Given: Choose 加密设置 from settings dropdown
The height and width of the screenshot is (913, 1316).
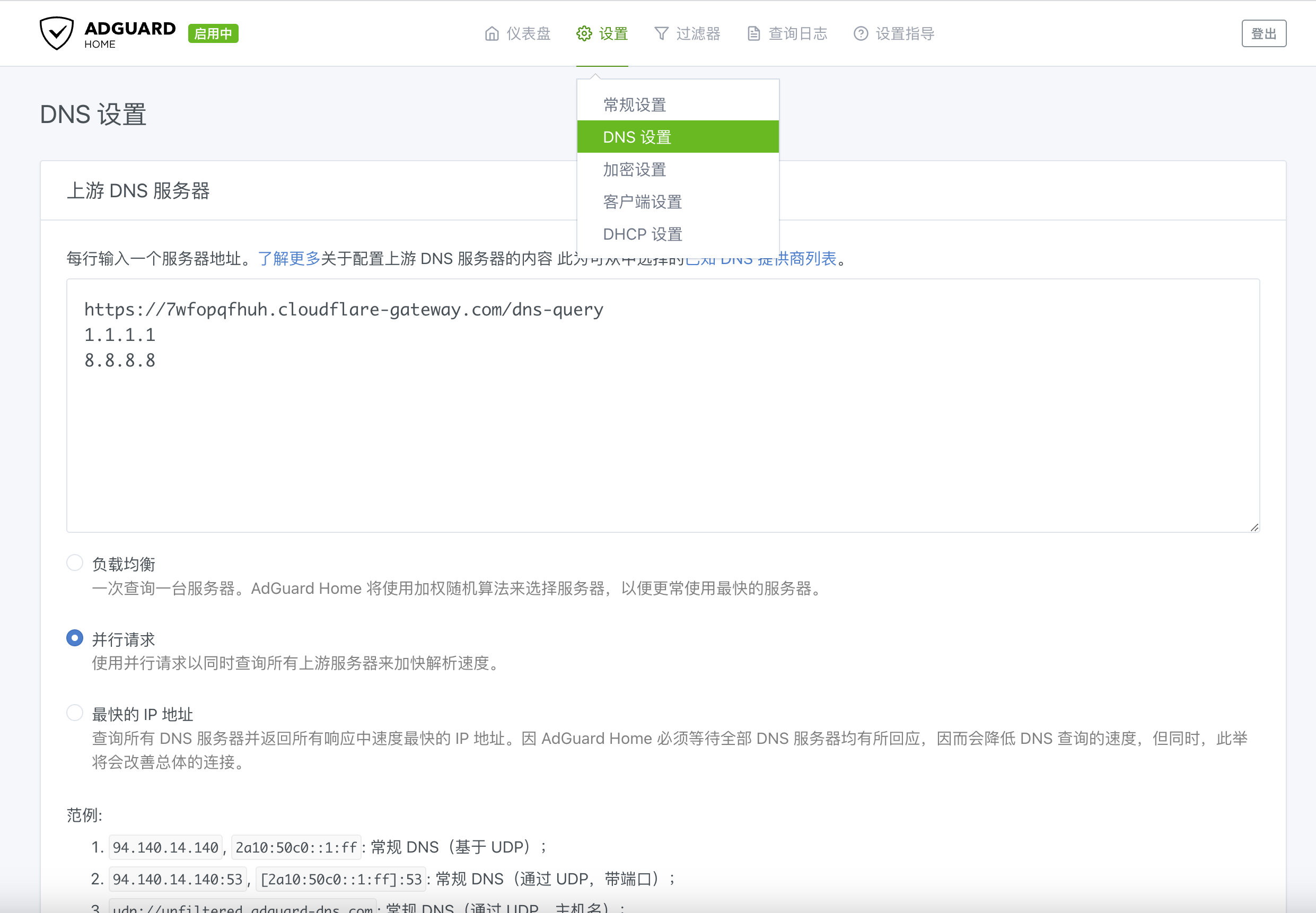Looking at the screenshot, I should click(x=678, y=169).
